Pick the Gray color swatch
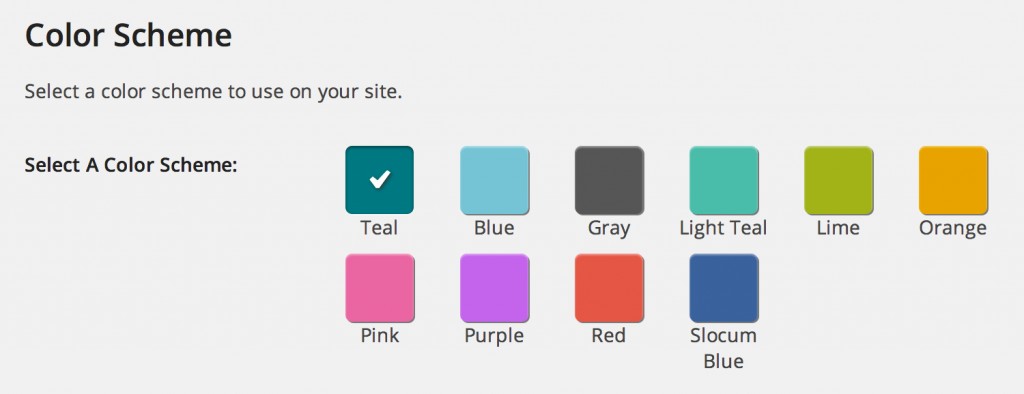 pos(609,180)
